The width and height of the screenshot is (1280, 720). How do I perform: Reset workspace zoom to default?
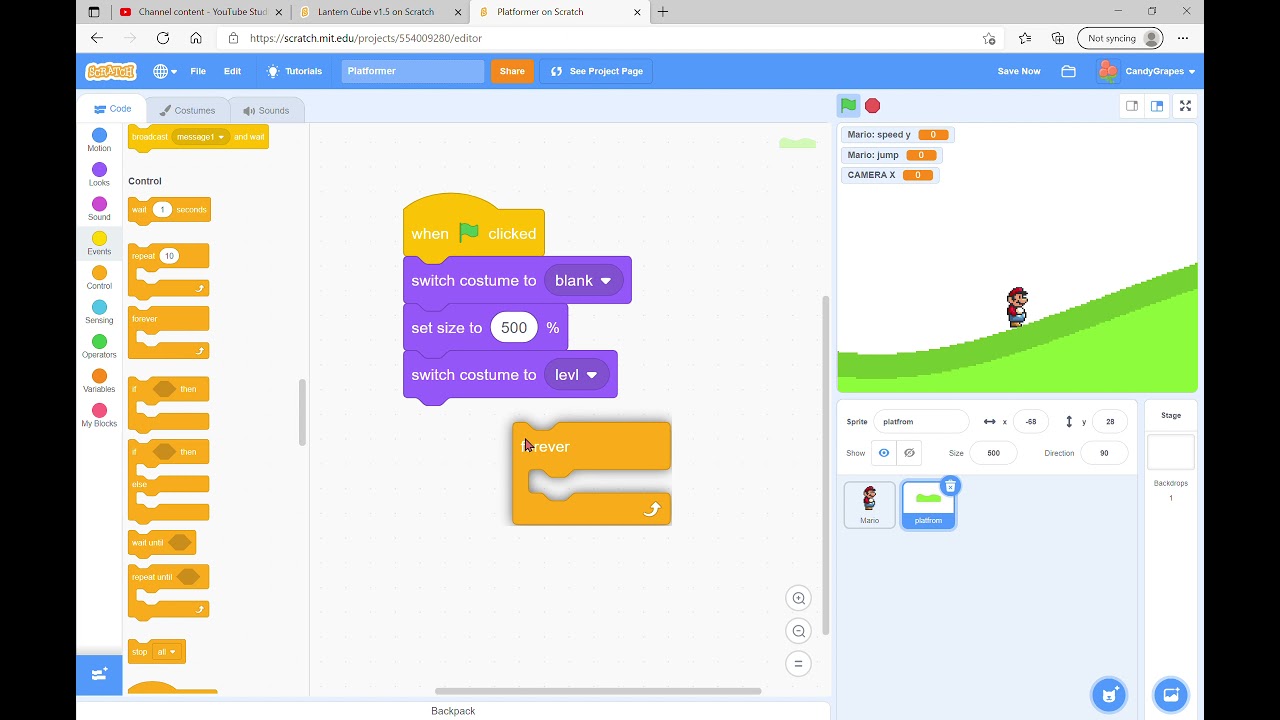pos(798,663)
